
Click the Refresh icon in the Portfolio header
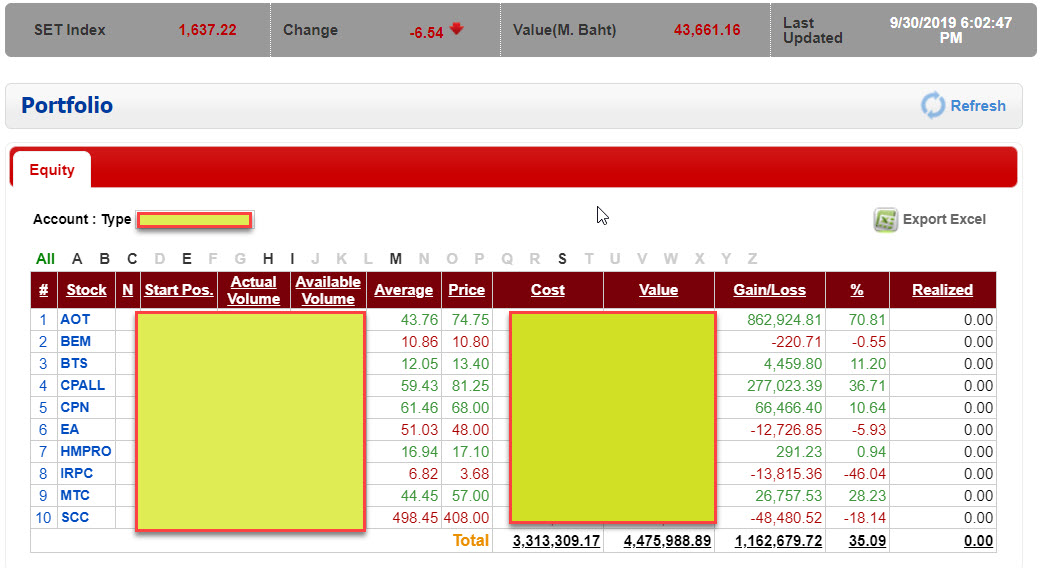(933, 105)
